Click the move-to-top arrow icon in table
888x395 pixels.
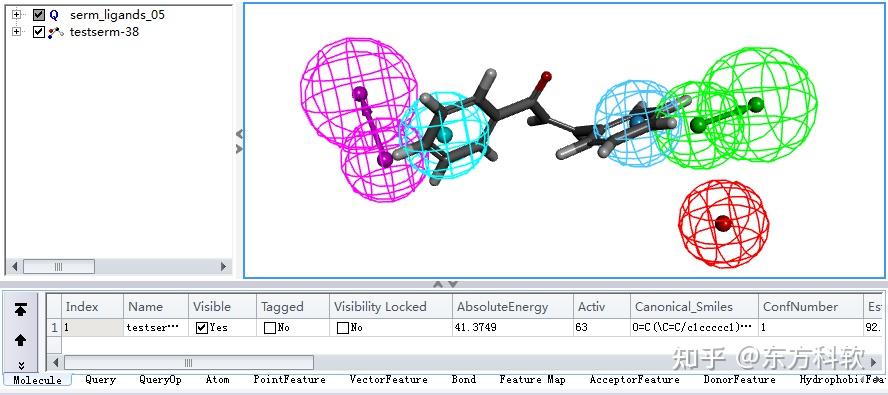[x=20, y=309]
